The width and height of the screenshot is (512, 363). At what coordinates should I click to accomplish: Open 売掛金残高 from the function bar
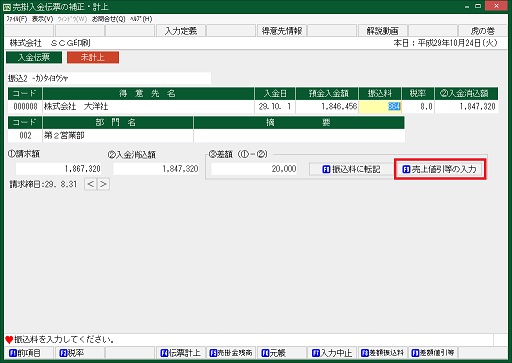click(x=231, y=353)
